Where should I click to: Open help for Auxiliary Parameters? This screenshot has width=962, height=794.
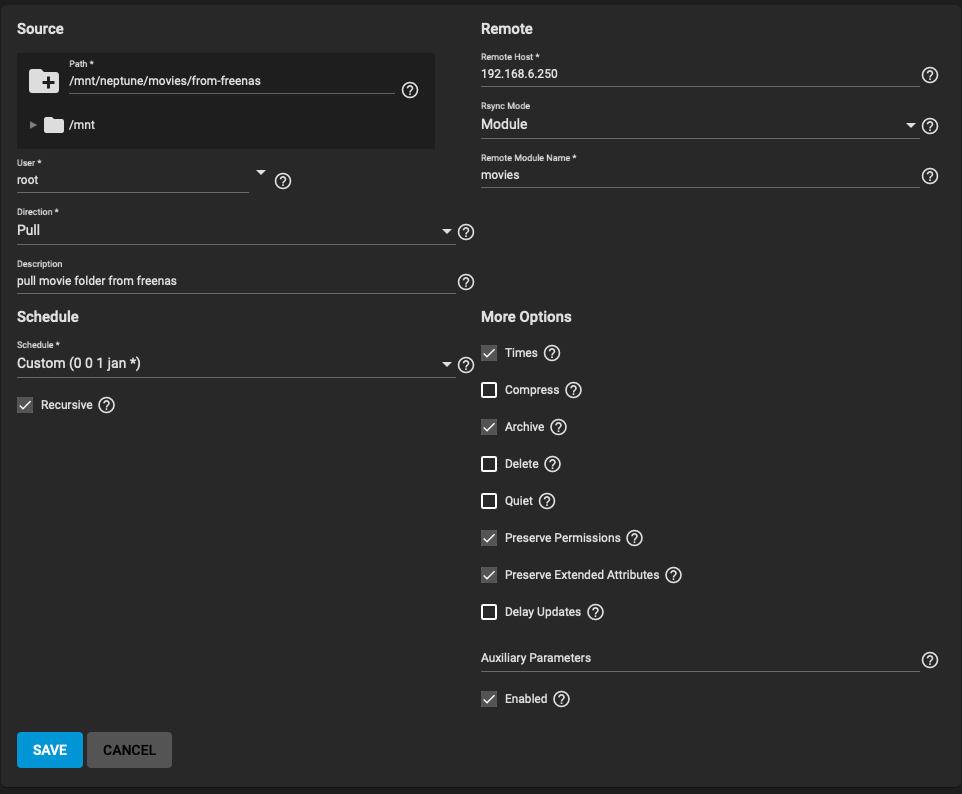(930, 660)
